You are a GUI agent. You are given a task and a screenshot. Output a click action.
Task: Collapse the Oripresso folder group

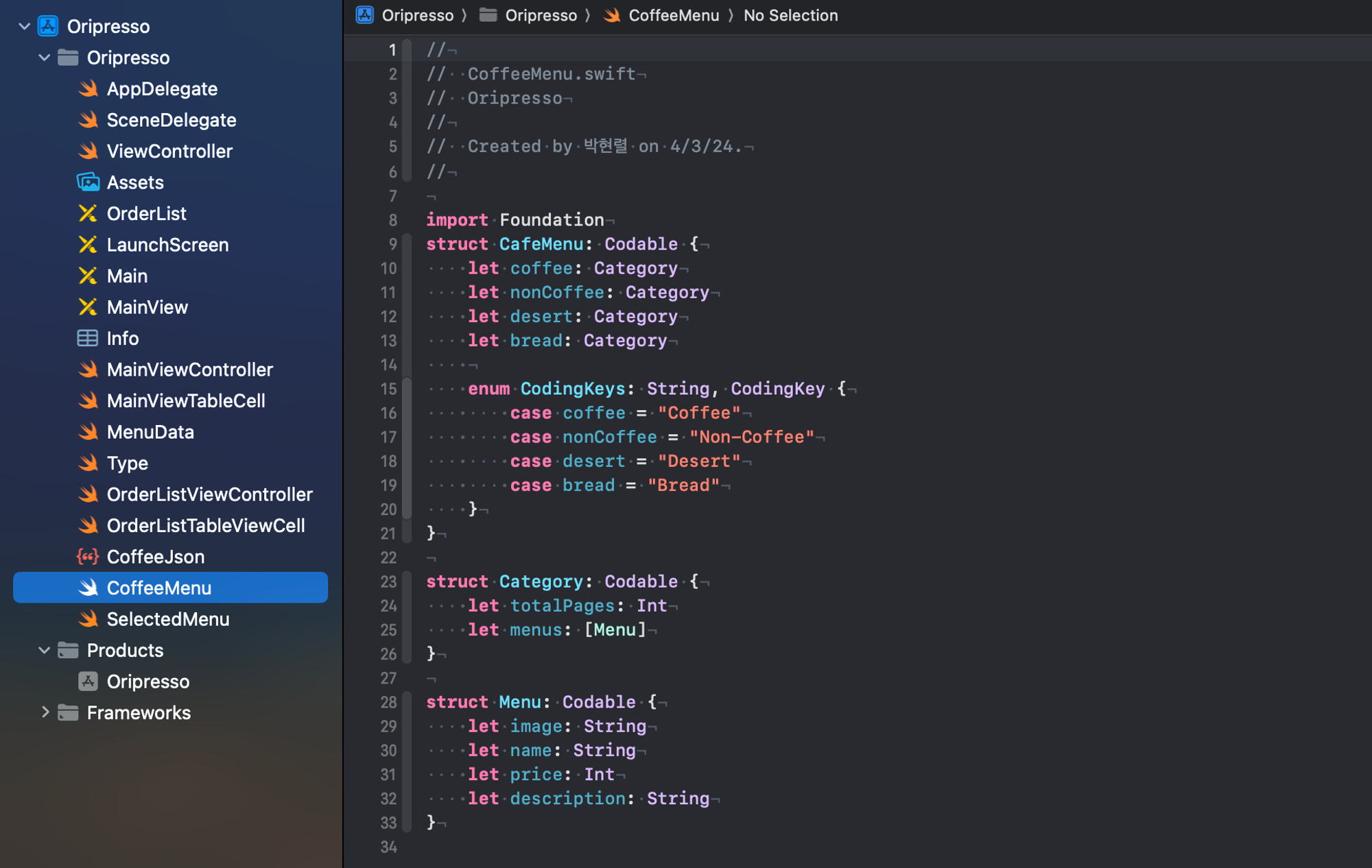click(44, 58)
